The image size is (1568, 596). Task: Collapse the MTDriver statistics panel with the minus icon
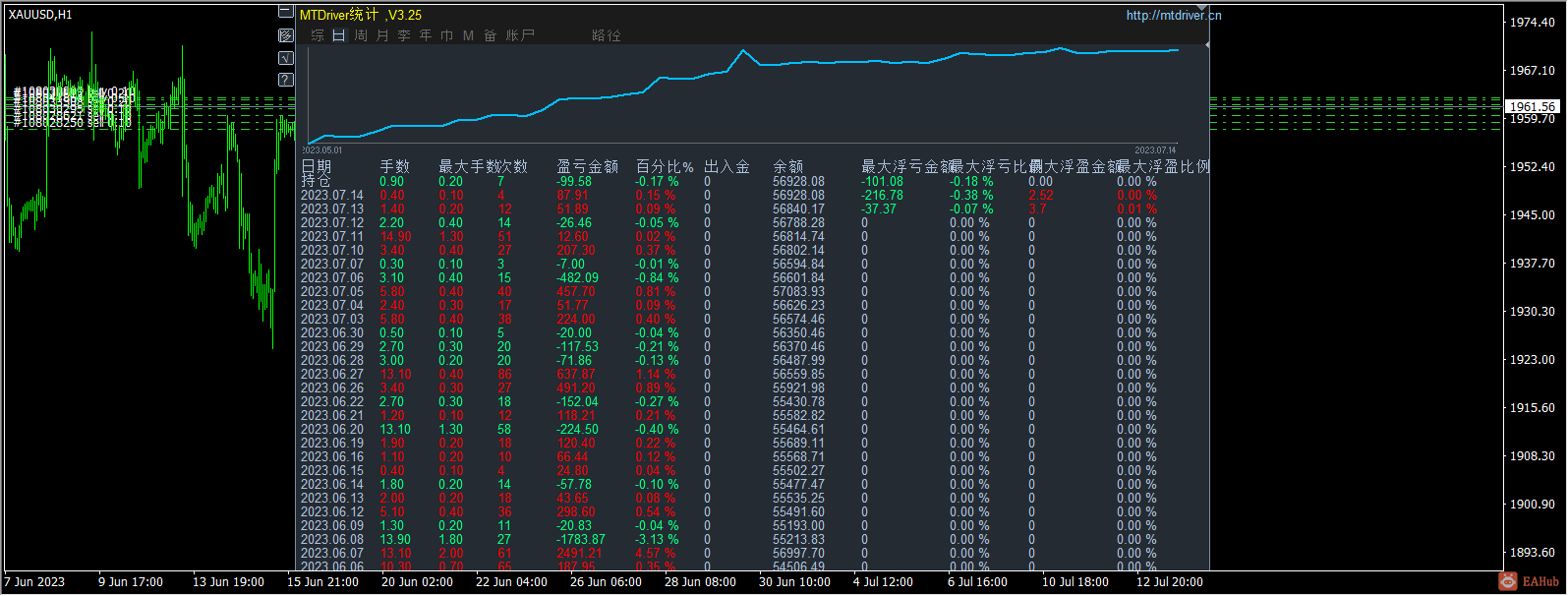pyautogui.click(x=285, y=13)
